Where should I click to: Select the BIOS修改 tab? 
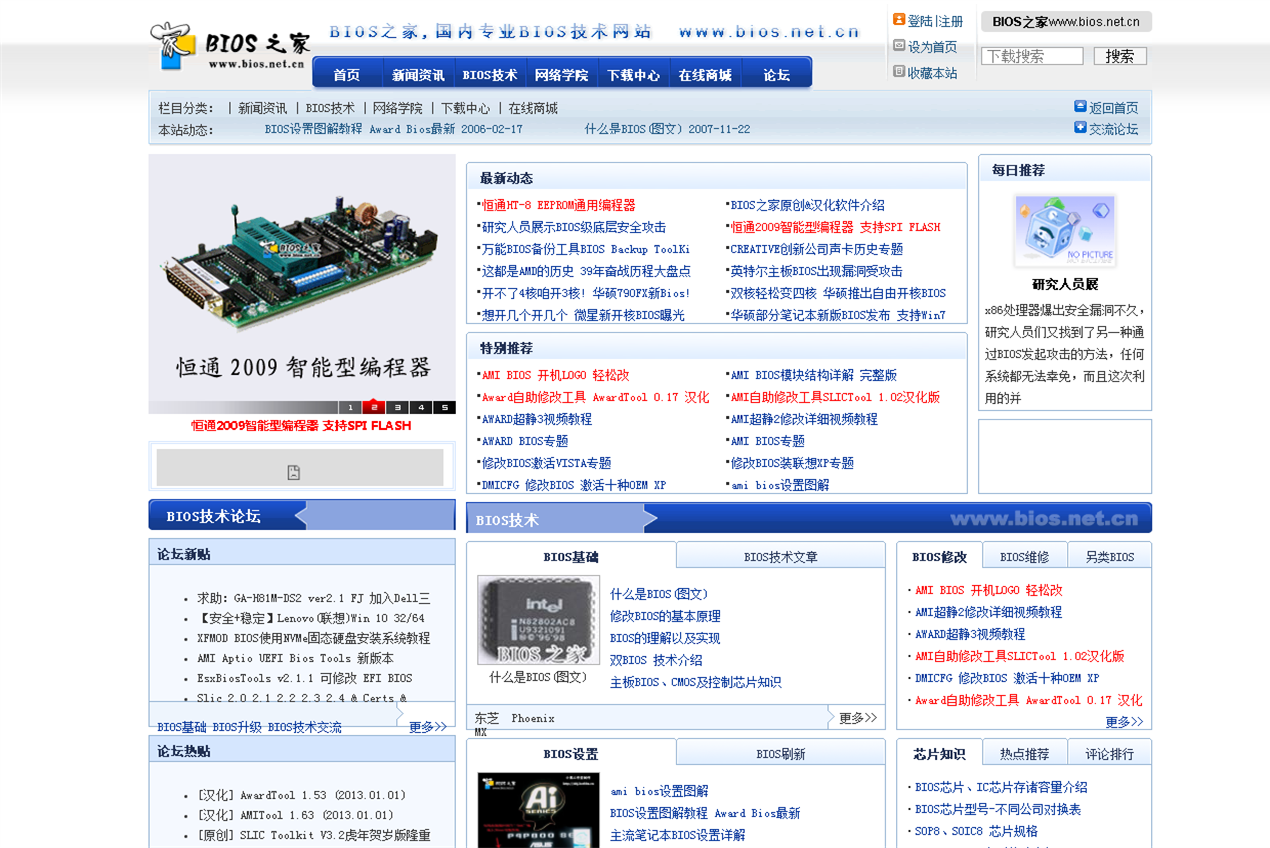click(939, 557)
